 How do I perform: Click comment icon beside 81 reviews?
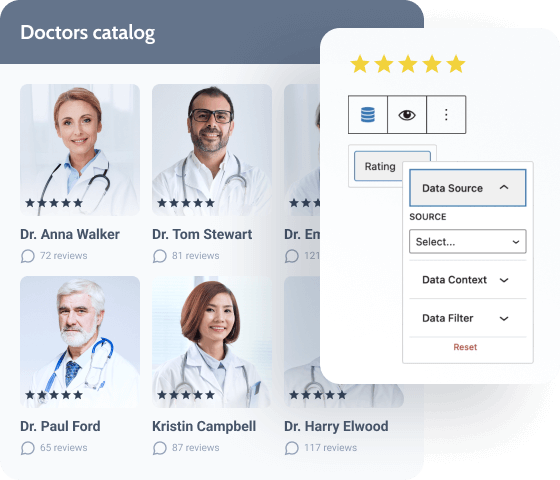(160, 256)
